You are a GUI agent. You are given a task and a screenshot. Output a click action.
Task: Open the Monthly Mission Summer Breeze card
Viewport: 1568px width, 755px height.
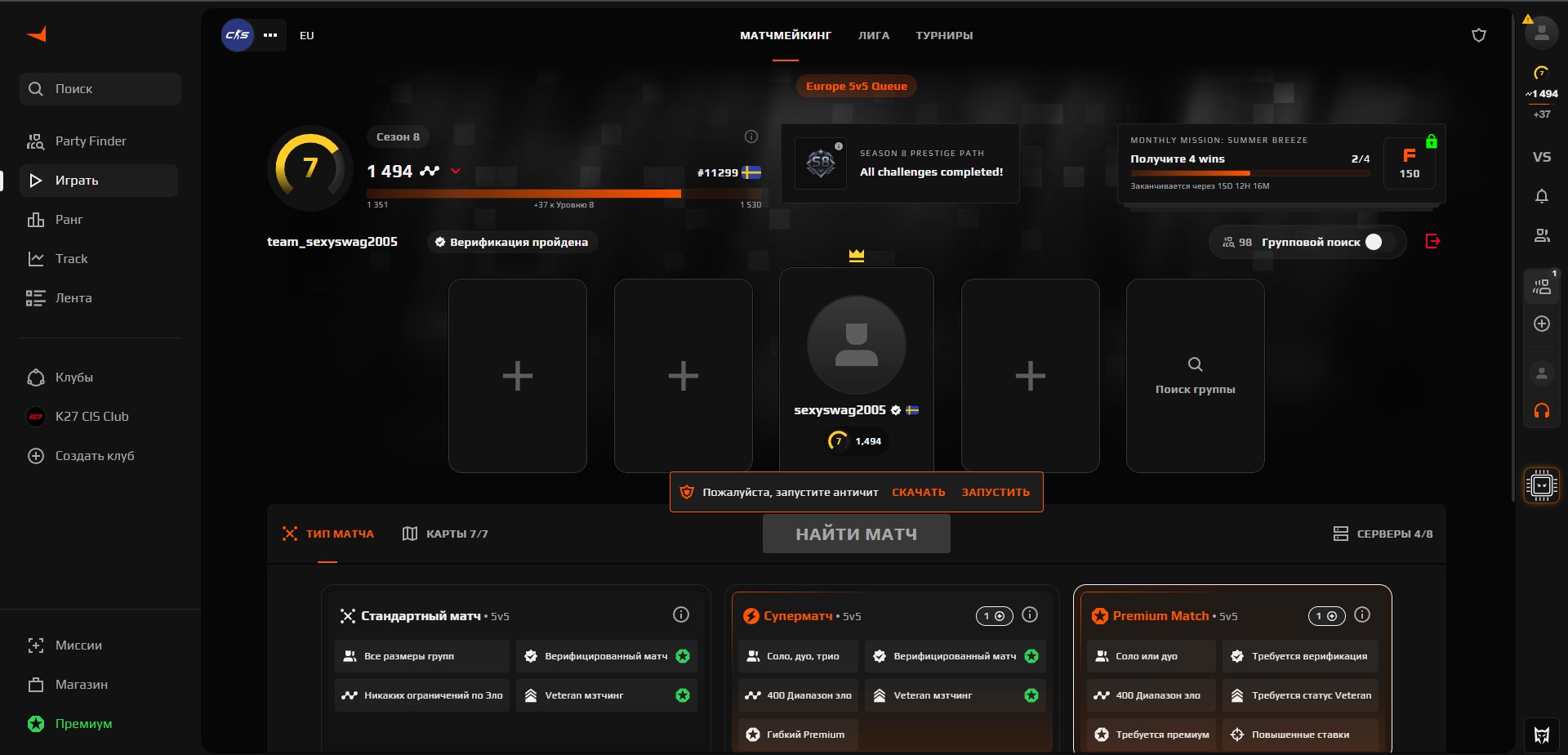click(1281, 163)
